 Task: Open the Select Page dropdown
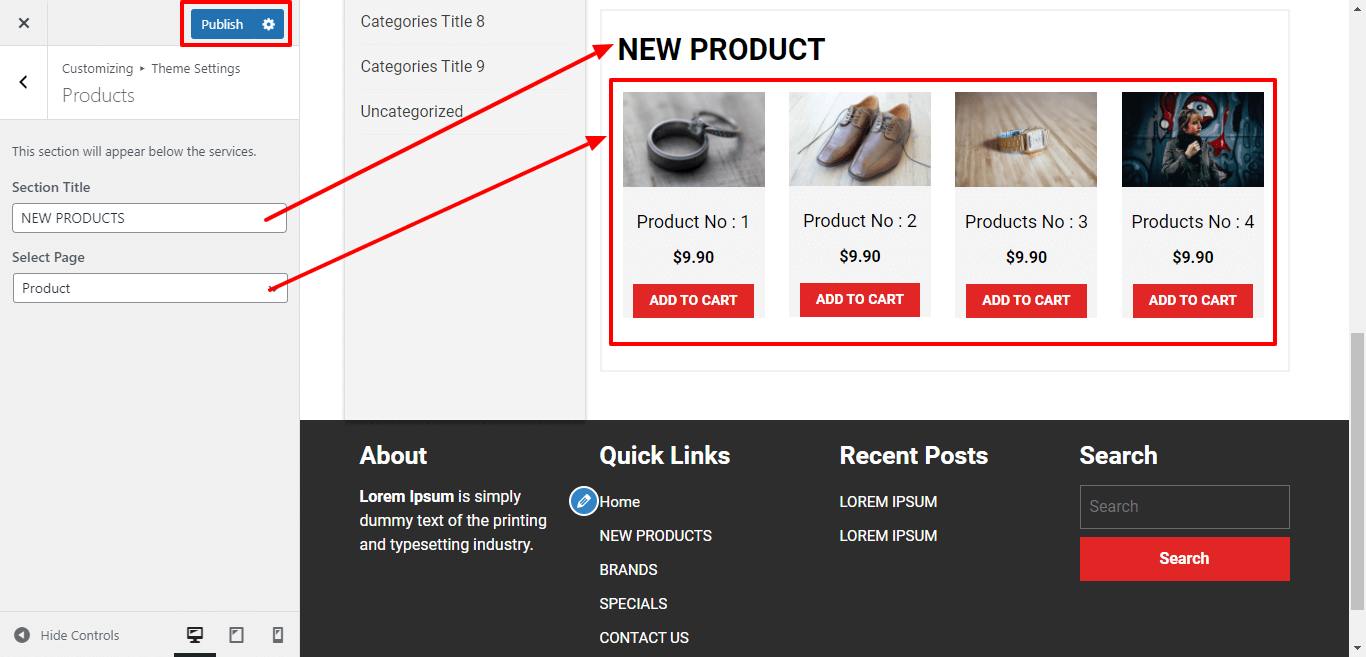150,288
